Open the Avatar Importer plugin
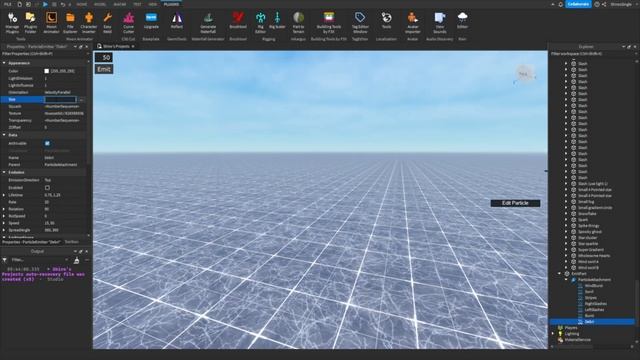The height and width of the screenshot is (360, 640). 412,23
